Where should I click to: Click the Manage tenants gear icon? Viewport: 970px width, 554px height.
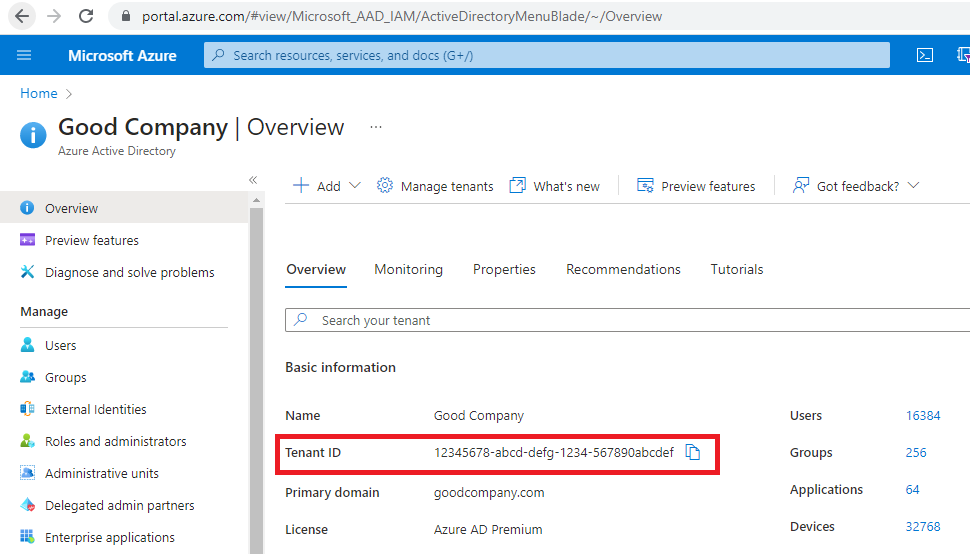point(385,185)
